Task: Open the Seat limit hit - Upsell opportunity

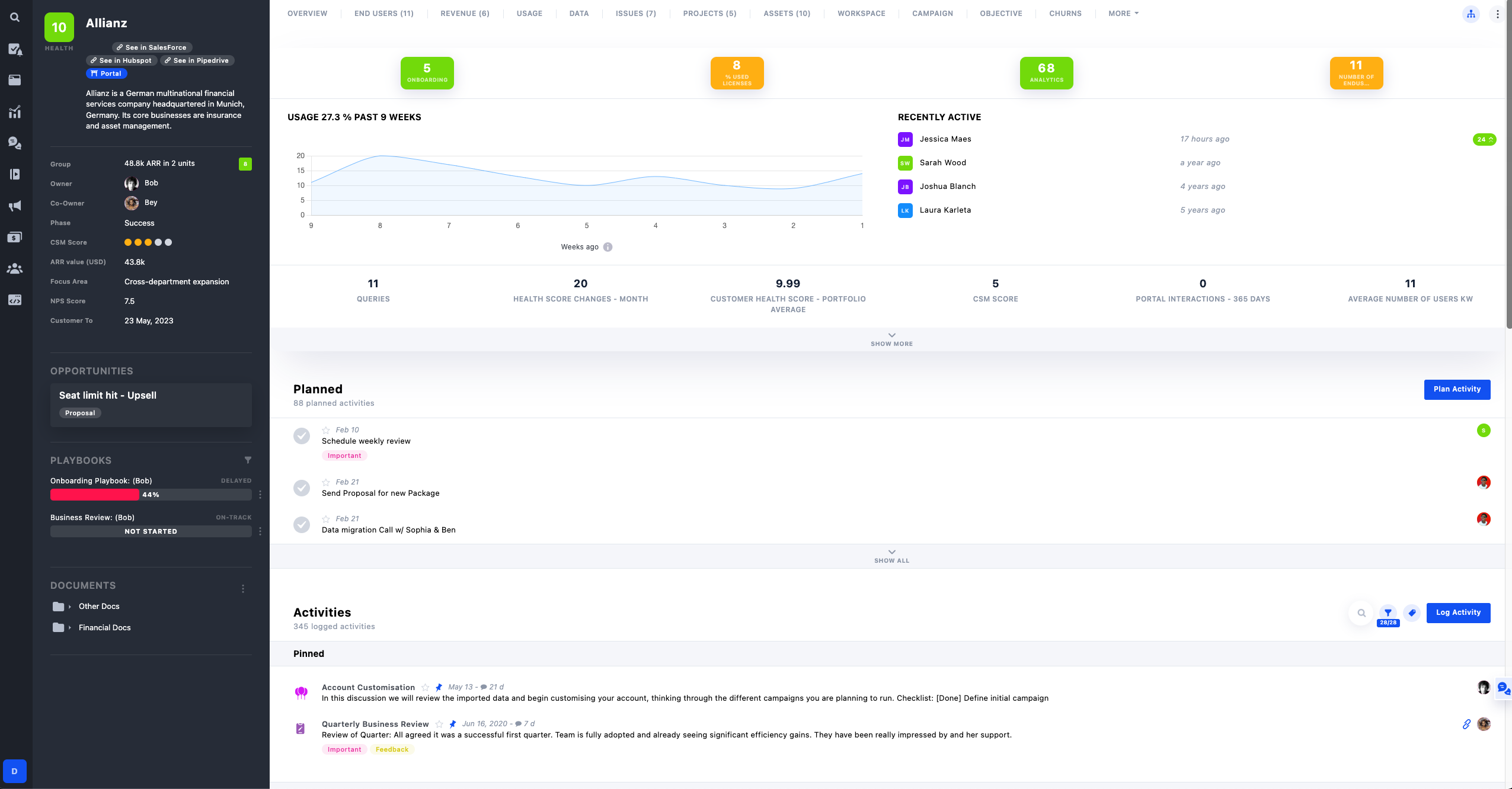Action: tap(108, 396)
